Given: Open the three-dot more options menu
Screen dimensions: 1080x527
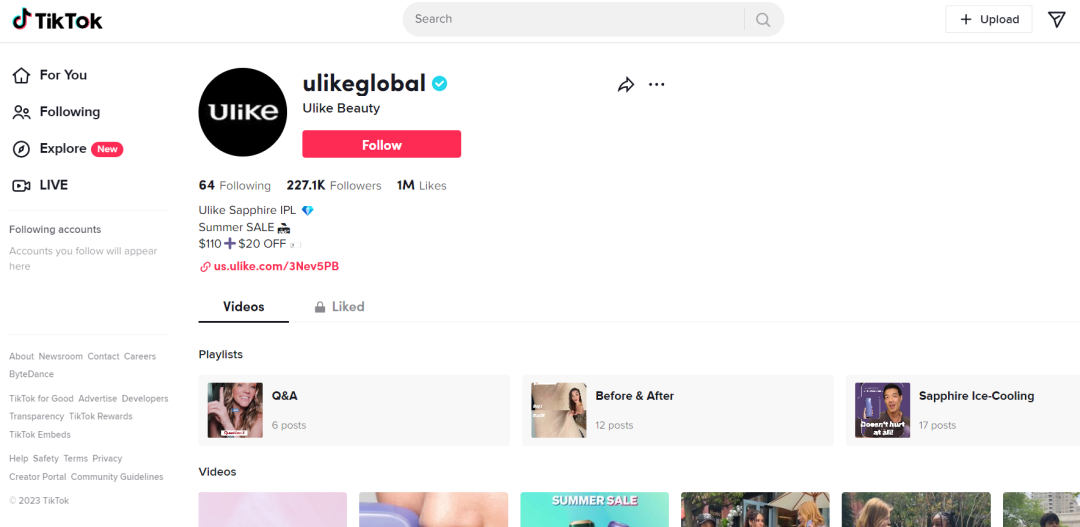Looking at the screenshot, I should click(656, 85).
